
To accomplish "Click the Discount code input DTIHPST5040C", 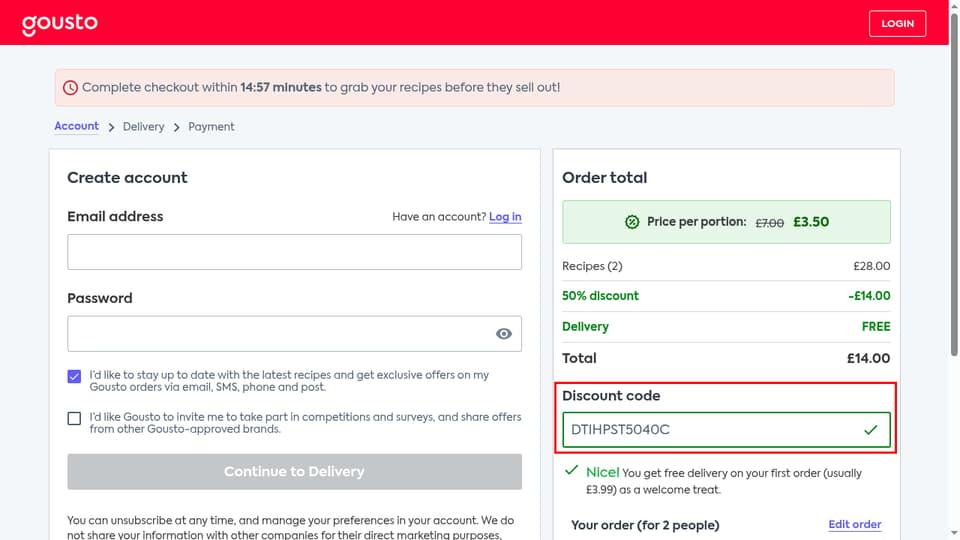I will 726,430.
